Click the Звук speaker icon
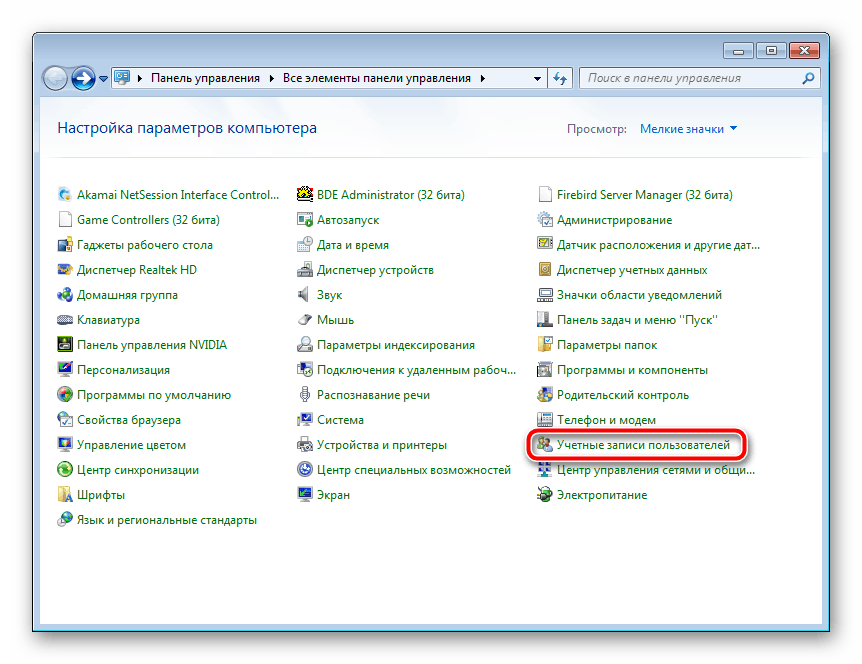This screenshot has height=664, width=862. point(305,295)
